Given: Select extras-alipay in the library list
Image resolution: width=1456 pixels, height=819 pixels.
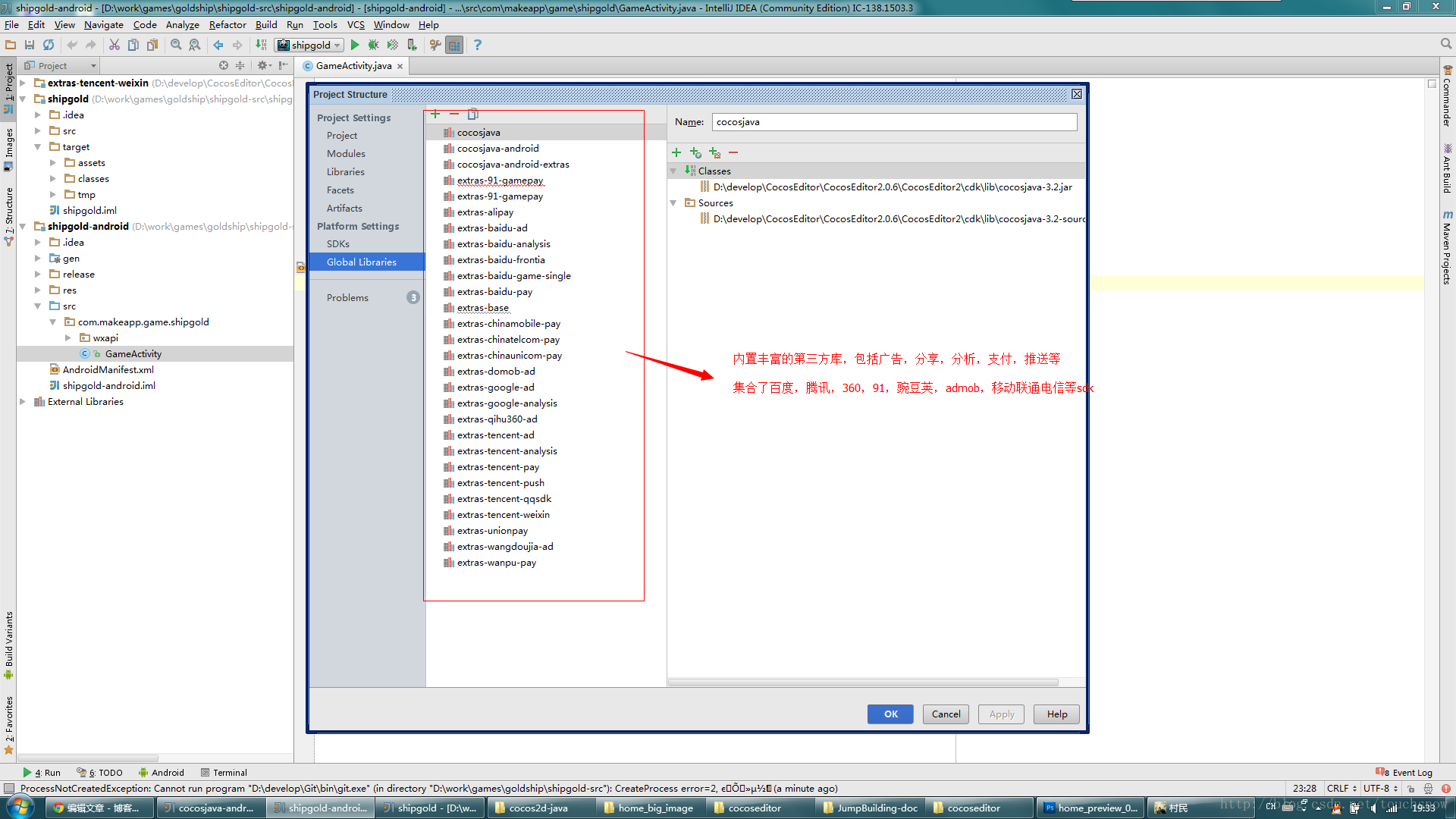Looking at the screenshot, I should point(485,212).
